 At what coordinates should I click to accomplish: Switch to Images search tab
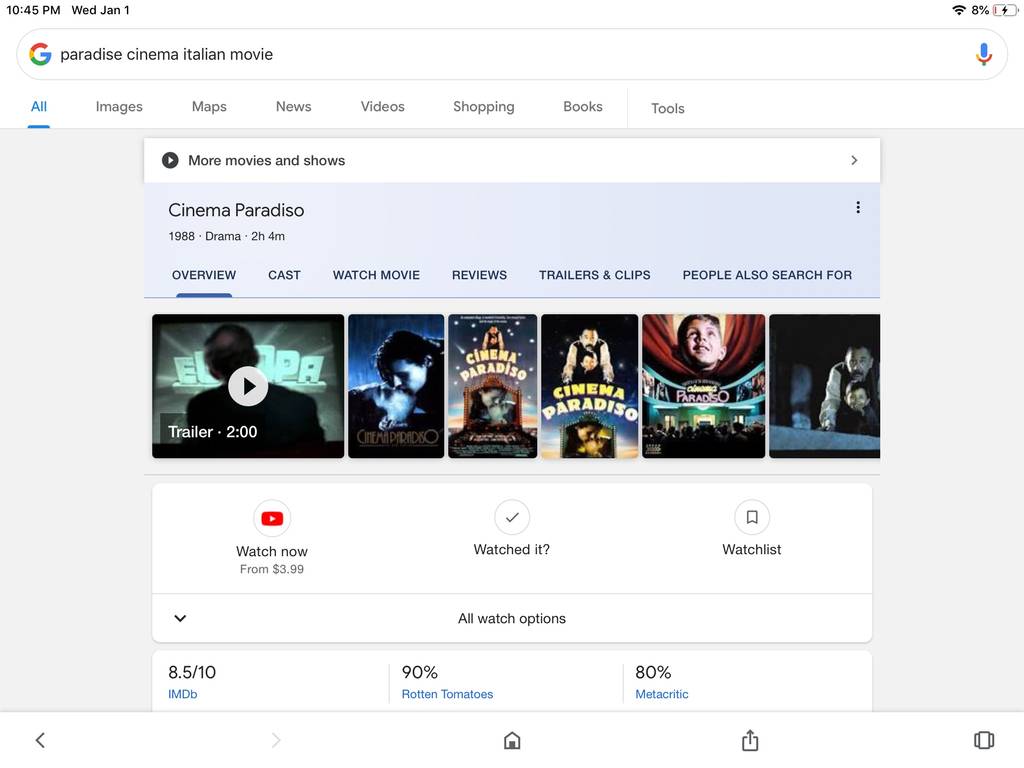119,106
